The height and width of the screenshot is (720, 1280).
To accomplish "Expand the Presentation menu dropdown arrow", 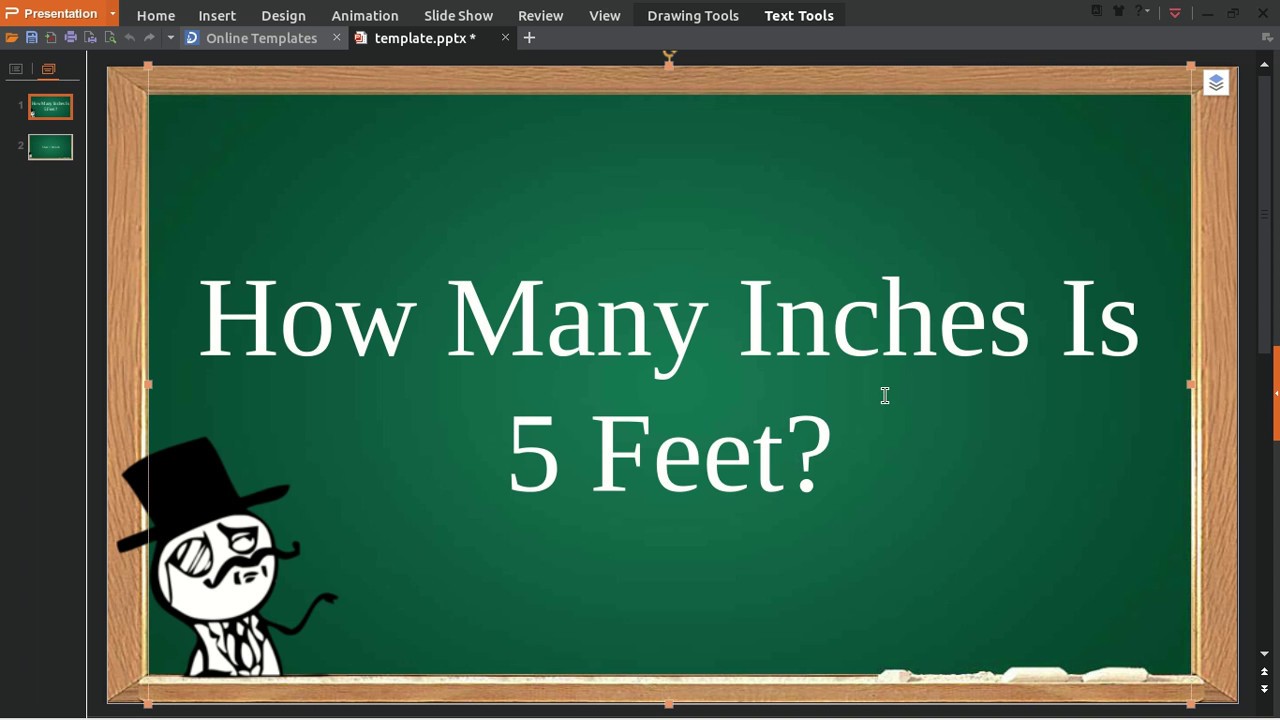I will point(112,13).
